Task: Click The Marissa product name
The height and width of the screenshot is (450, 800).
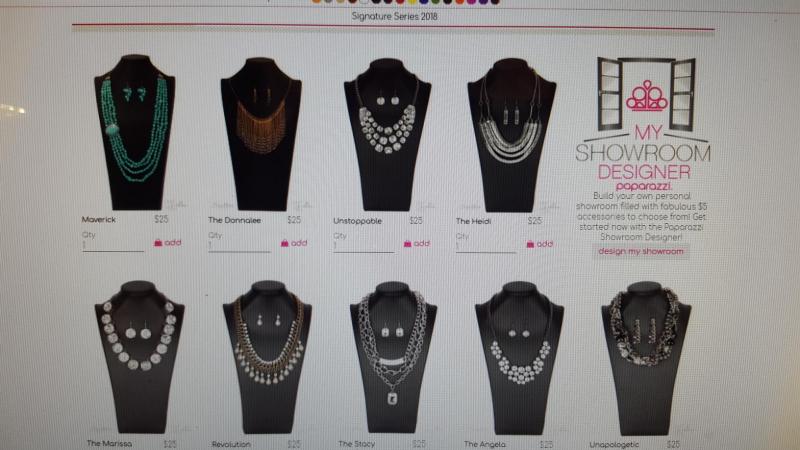Action: 109,444
